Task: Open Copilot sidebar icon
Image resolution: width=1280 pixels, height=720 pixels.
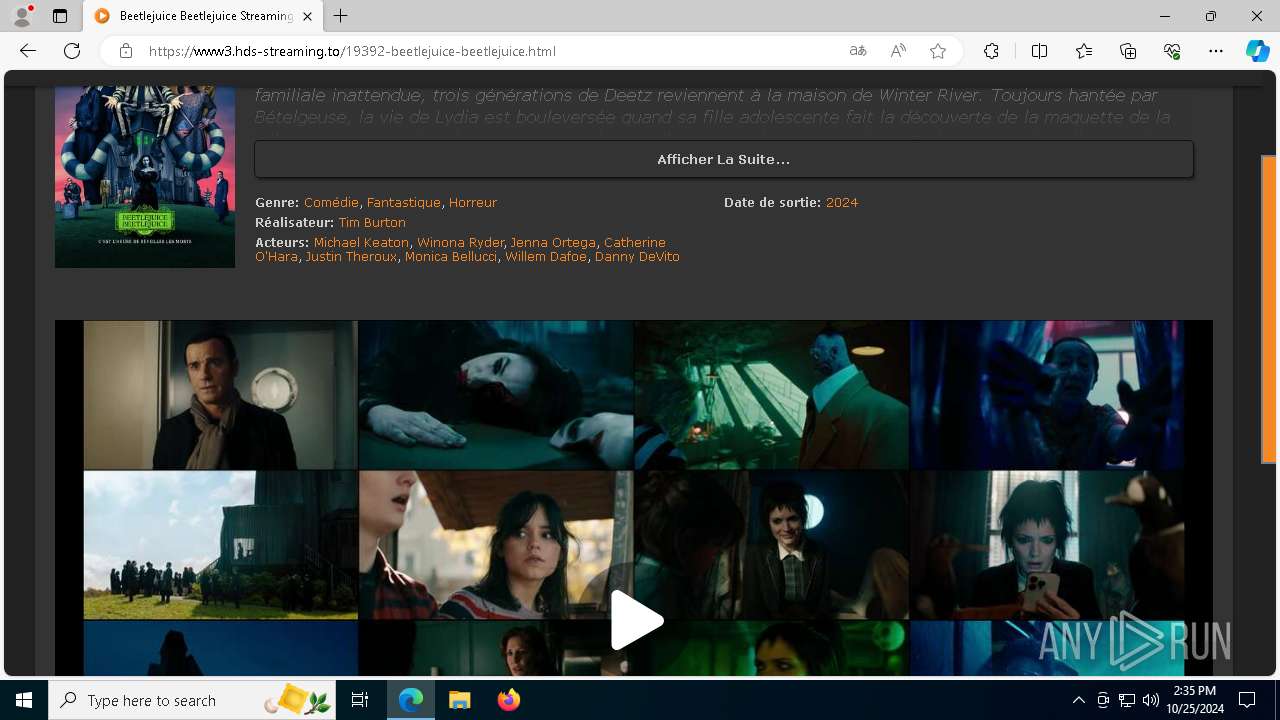Action: pyautogui.click(x=1257, y=51)
